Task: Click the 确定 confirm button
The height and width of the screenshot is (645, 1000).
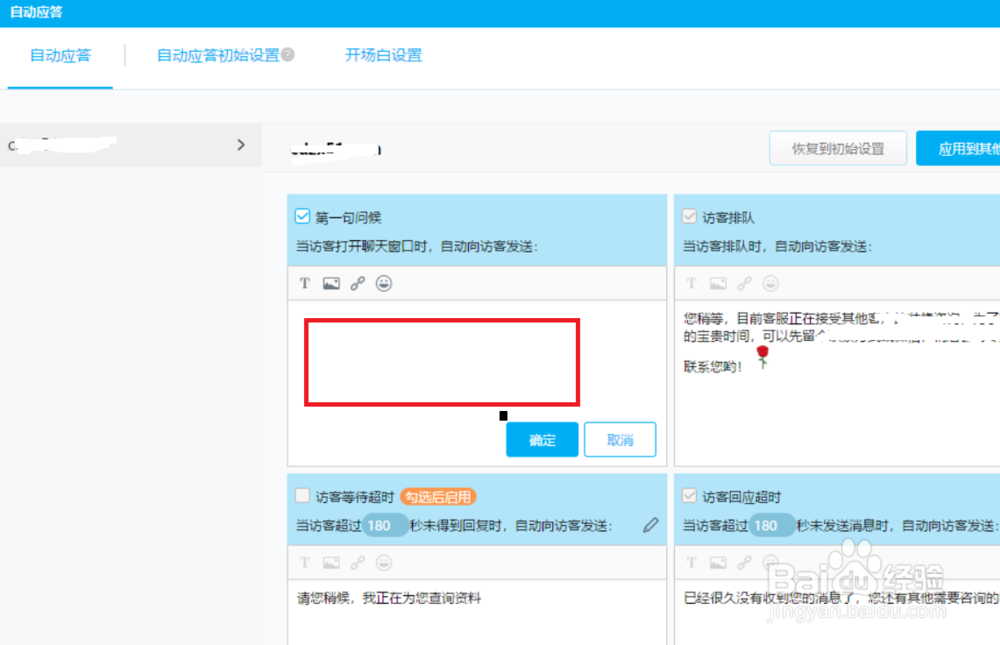Action: [x=542, y=439]
